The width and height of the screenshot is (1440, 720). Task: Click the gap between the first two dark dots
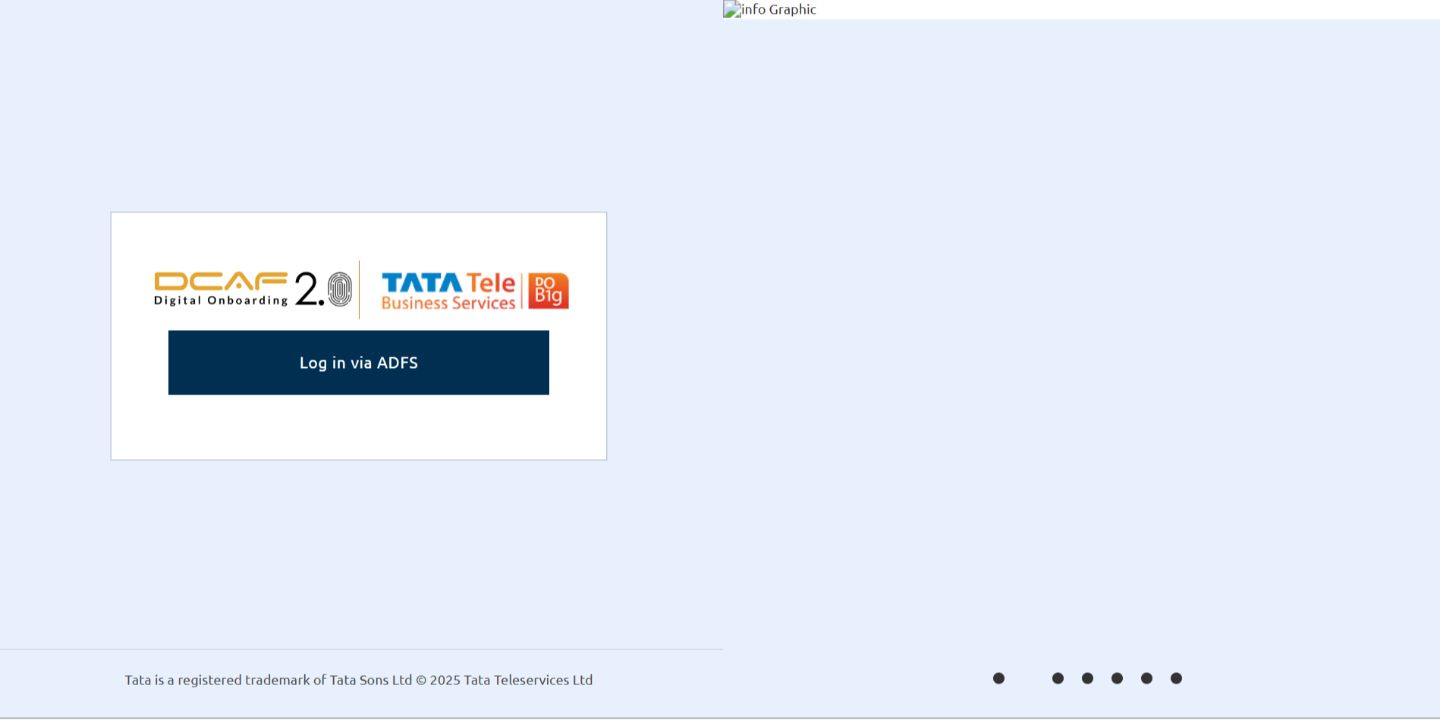click(1028, 678)
